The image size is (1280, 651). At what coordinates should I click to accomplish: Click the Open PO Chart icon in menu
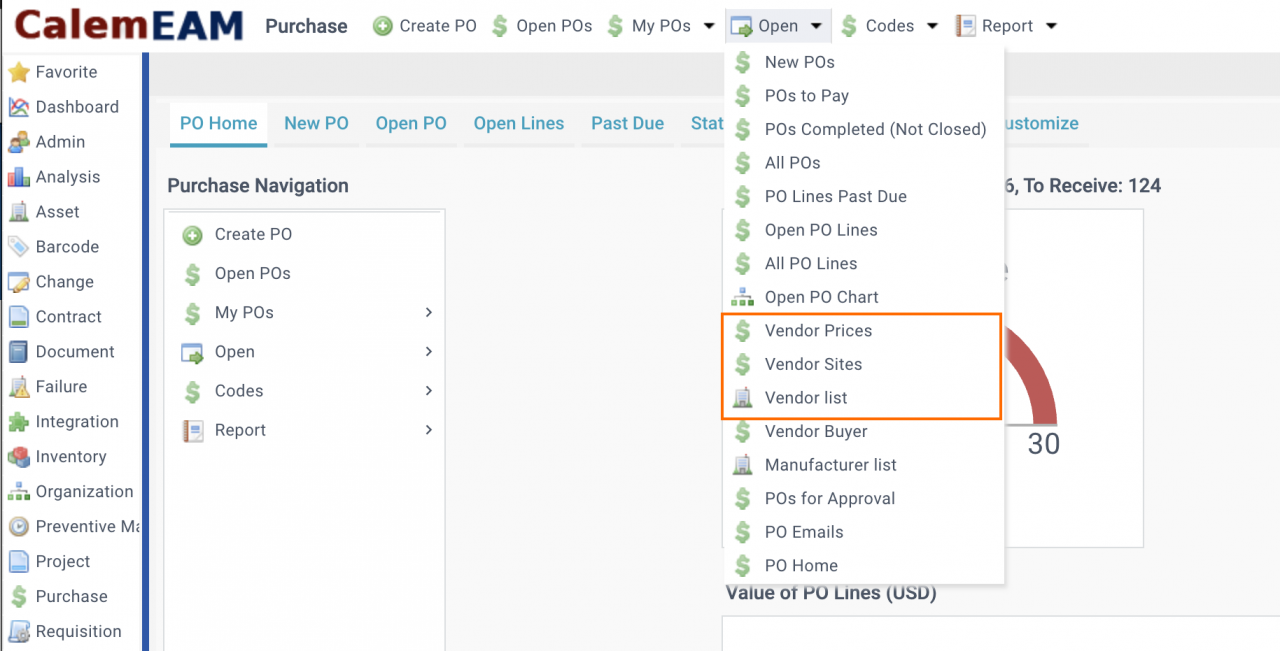point(742,297)
